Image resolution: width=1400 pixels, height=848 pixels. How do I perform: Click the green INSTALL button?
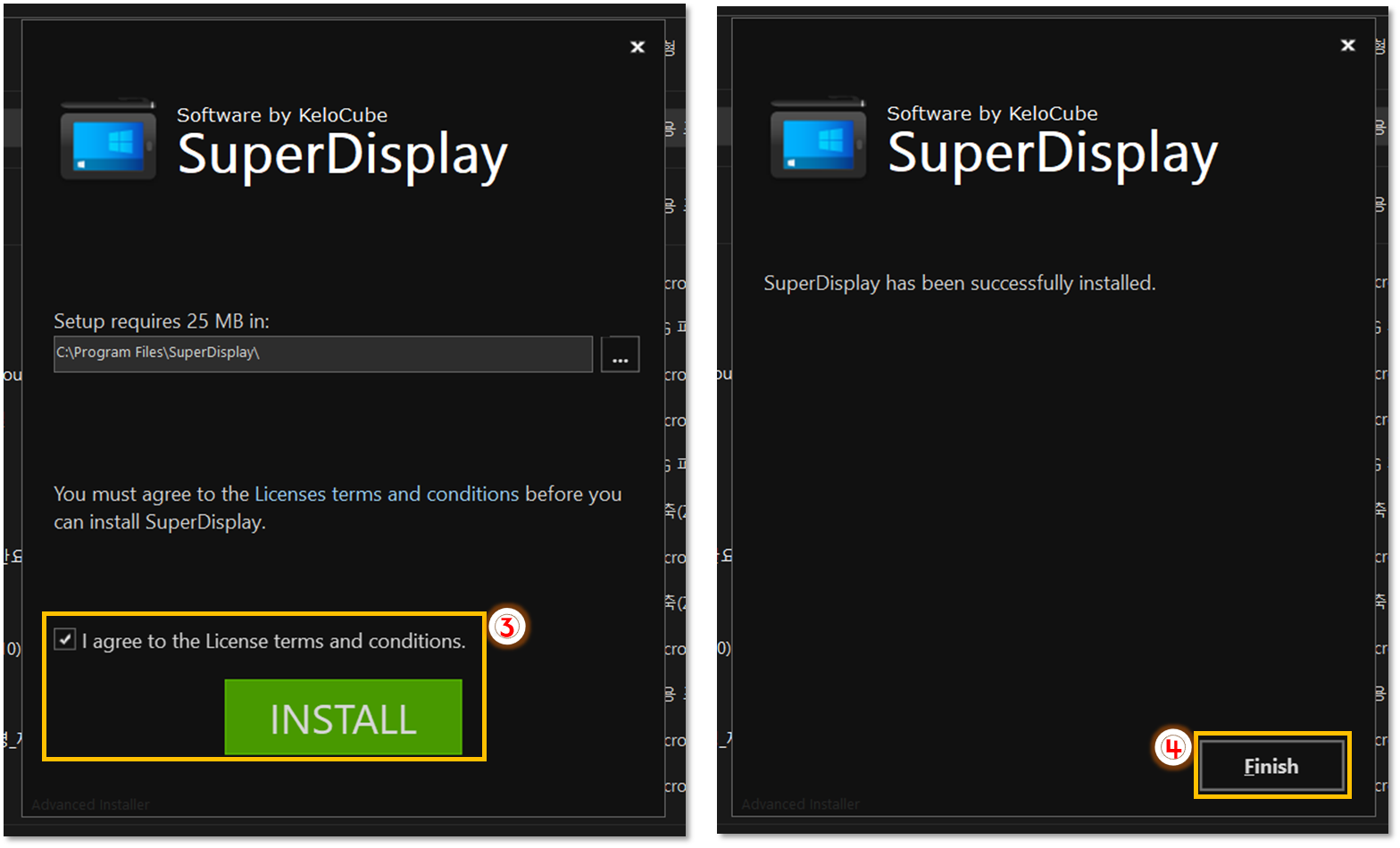[343, 718]
